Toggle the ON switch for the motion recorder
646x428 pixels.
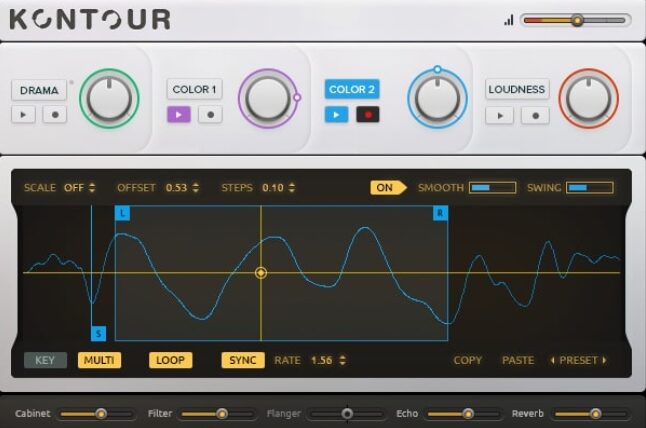388,187
